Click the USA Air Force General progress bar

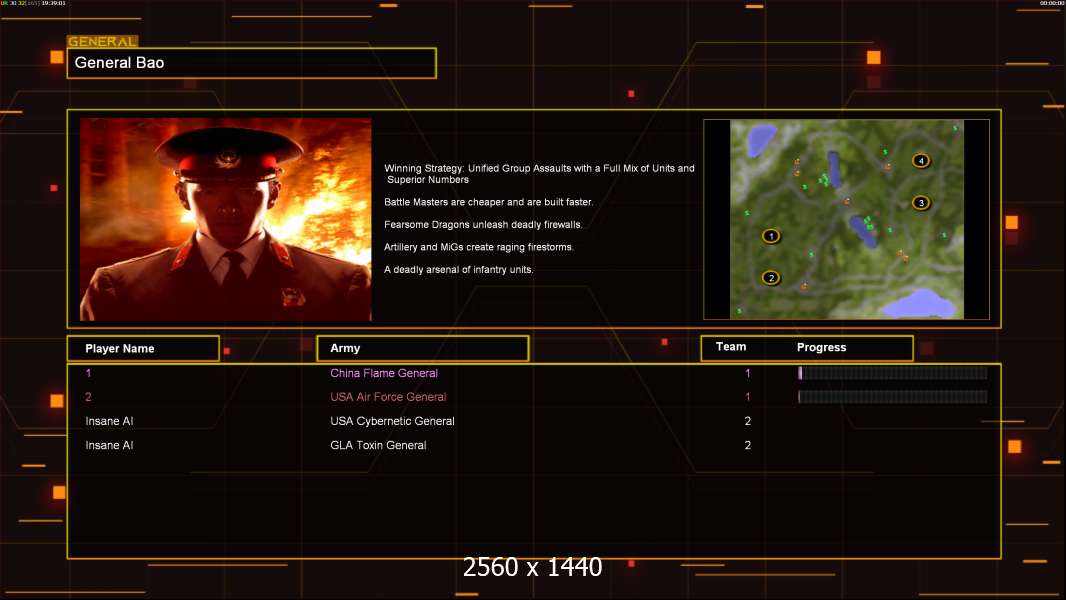(x=893, y=397)
